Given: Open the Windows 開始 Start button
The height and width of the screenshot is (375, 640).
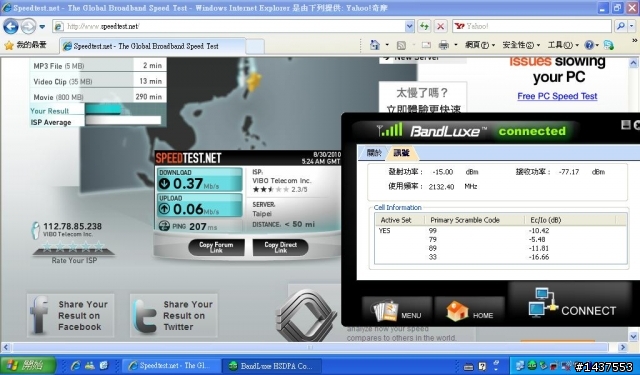Looking at the screenshot, I should 29,366.
